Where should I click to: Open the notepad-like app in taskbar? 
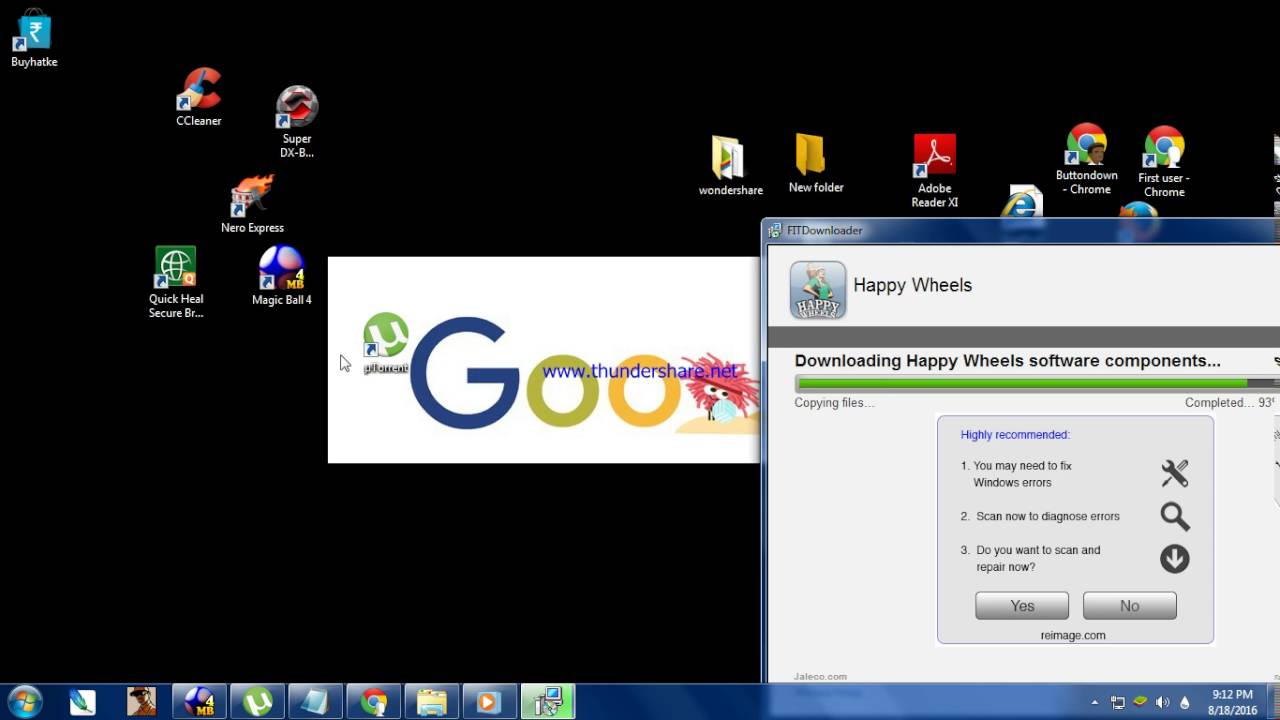(315, 702)
